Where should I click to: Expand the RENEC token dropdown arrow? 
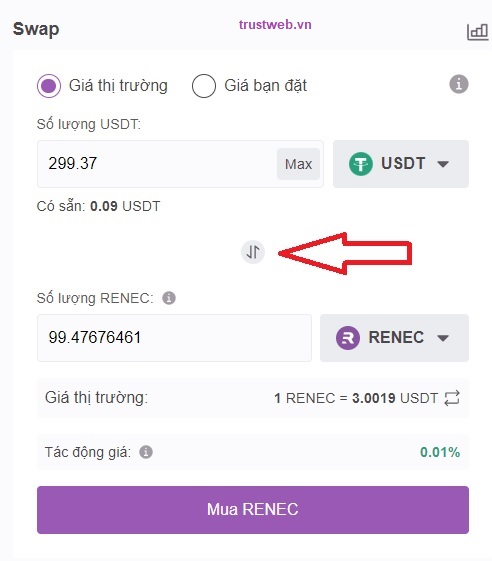[x=443, y=338]
